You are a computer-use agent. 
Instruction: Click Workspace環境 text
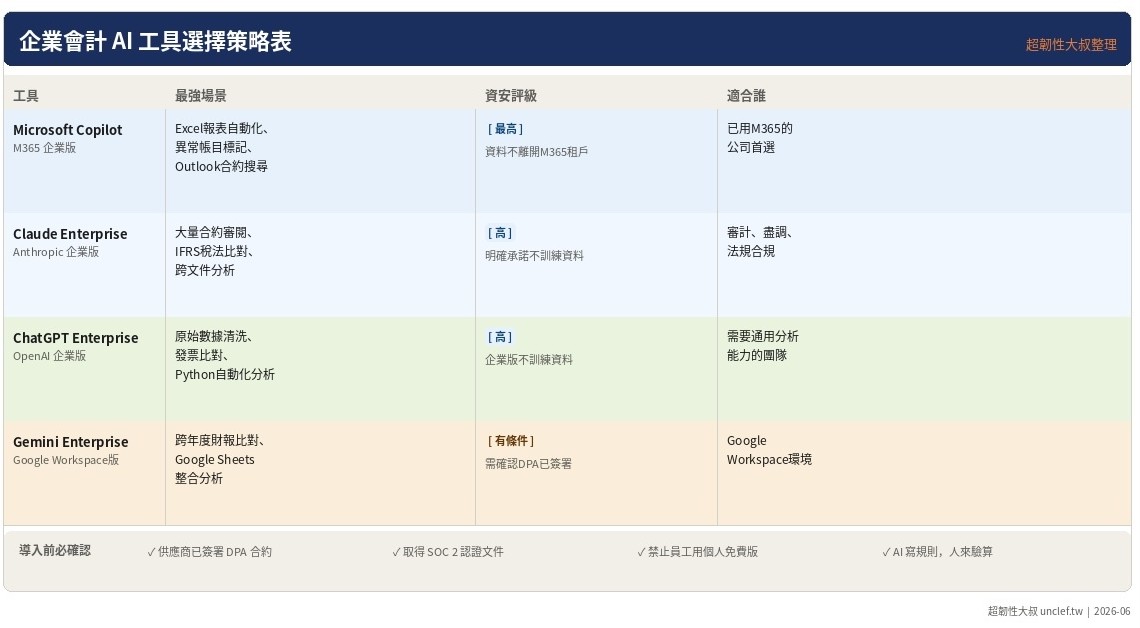pos(769,459)
